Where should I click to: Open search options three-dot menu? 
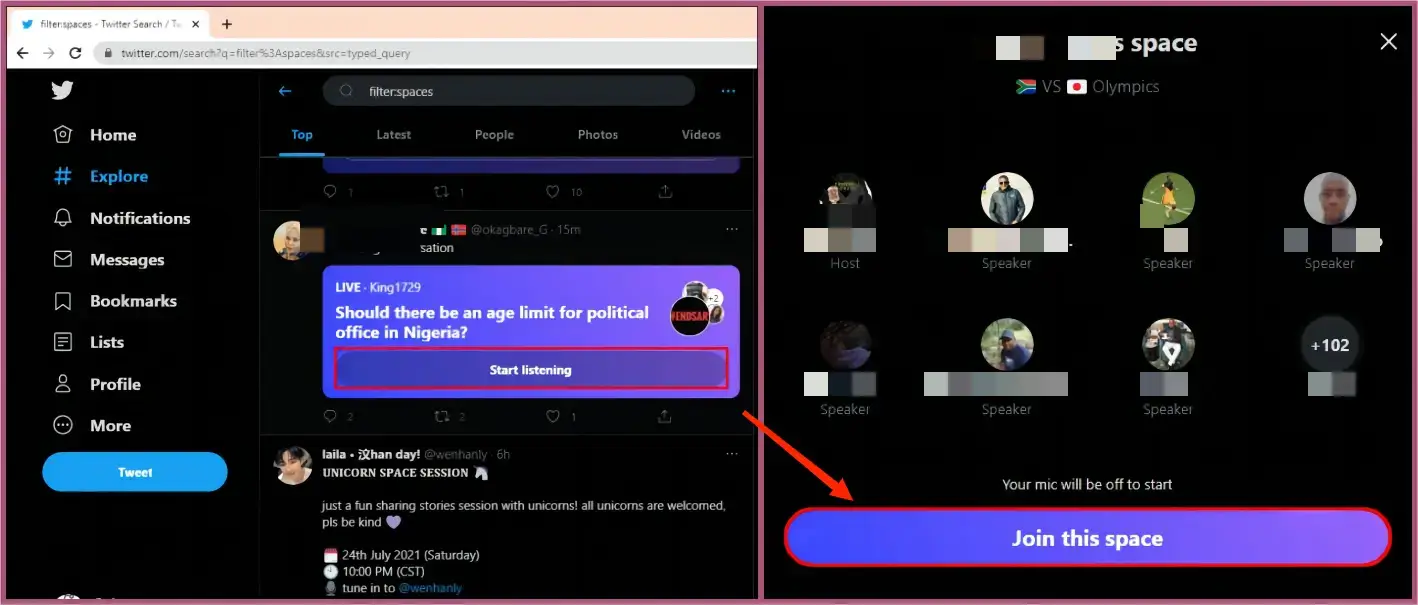(728, 91)
